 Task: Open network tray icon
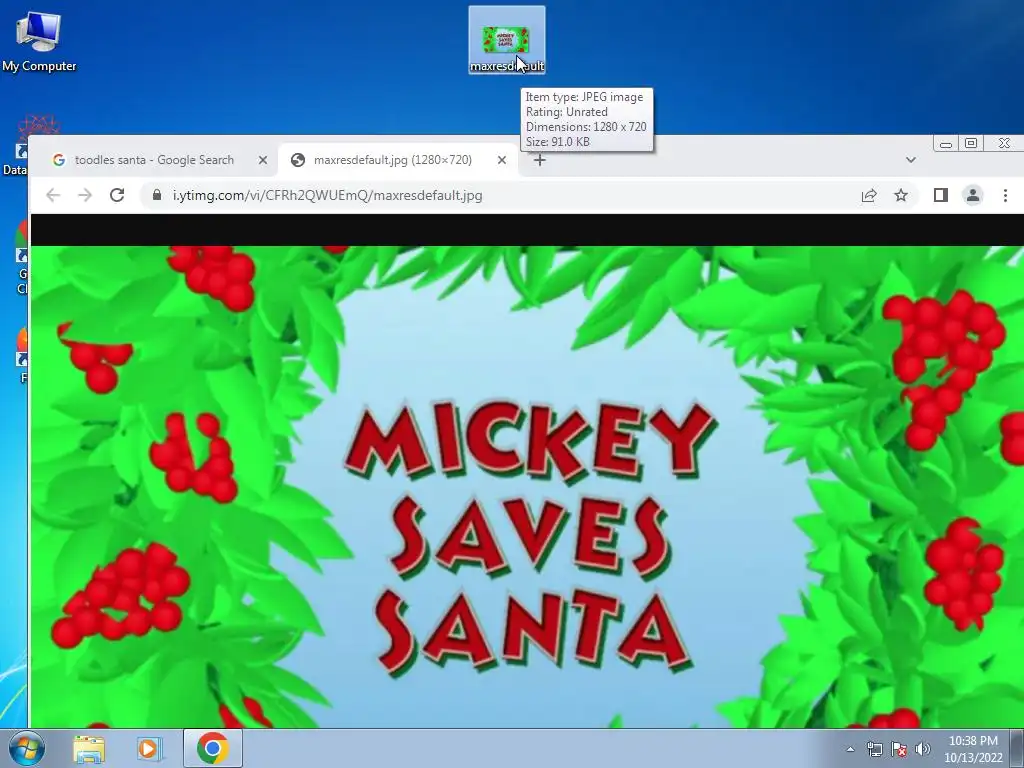pos(874,749)
